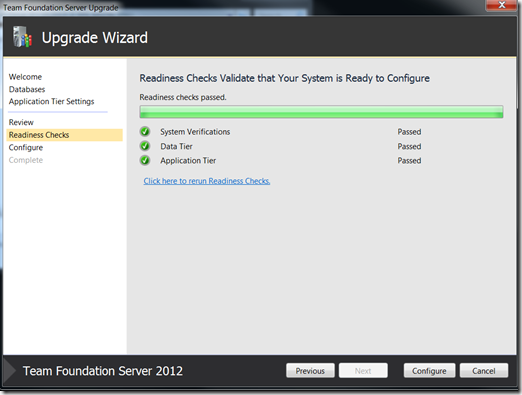522x395 pixels.
Task: Click the Previous button
Action: [x=310, y=371]
